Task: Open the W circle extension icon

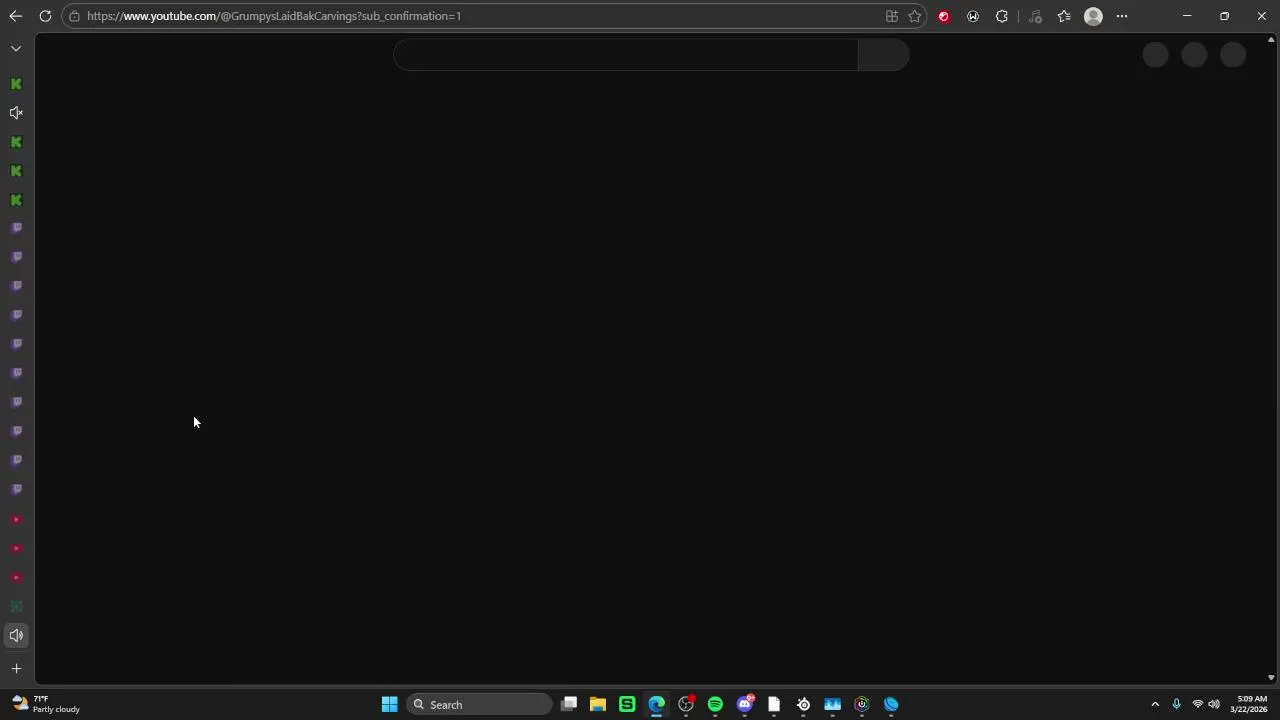Action: pos(973,16)
